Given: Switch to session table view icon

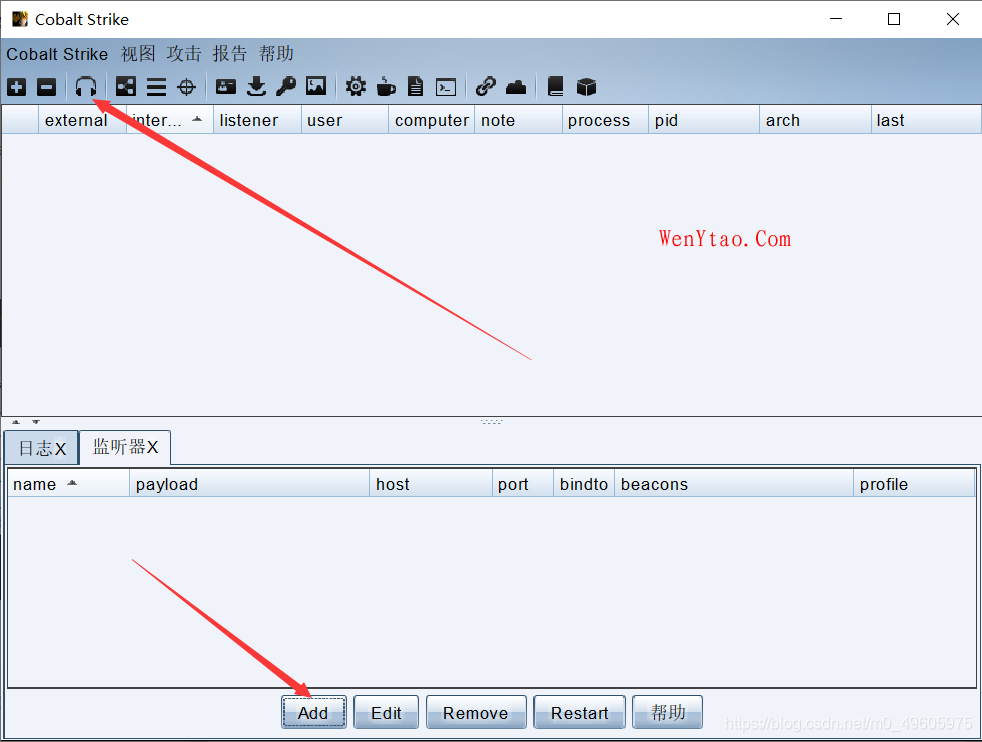Looking at the screenshot, I should point(156,86).
